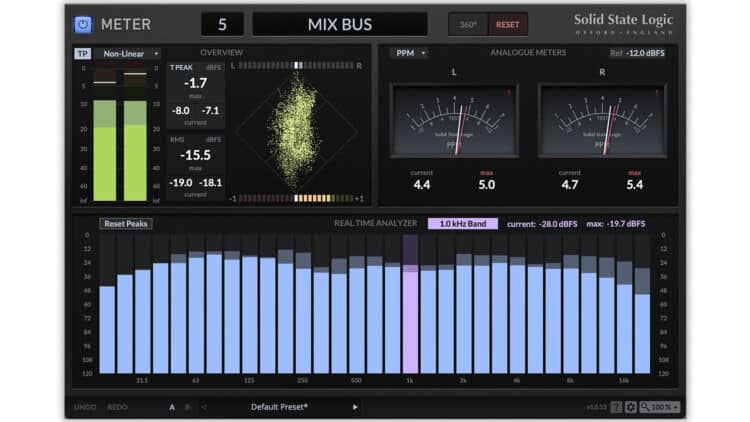
Task: Open the Non-Linear scale dropdown
Action: [x=128, y=54]
